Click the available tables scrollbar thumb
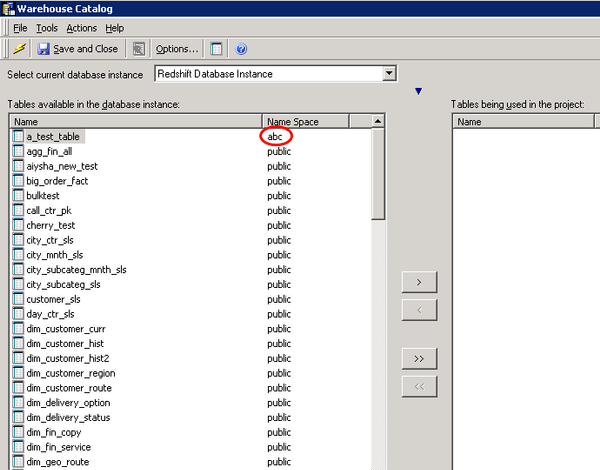The width and height of the screenshot is (600, 470). [378, 174]
